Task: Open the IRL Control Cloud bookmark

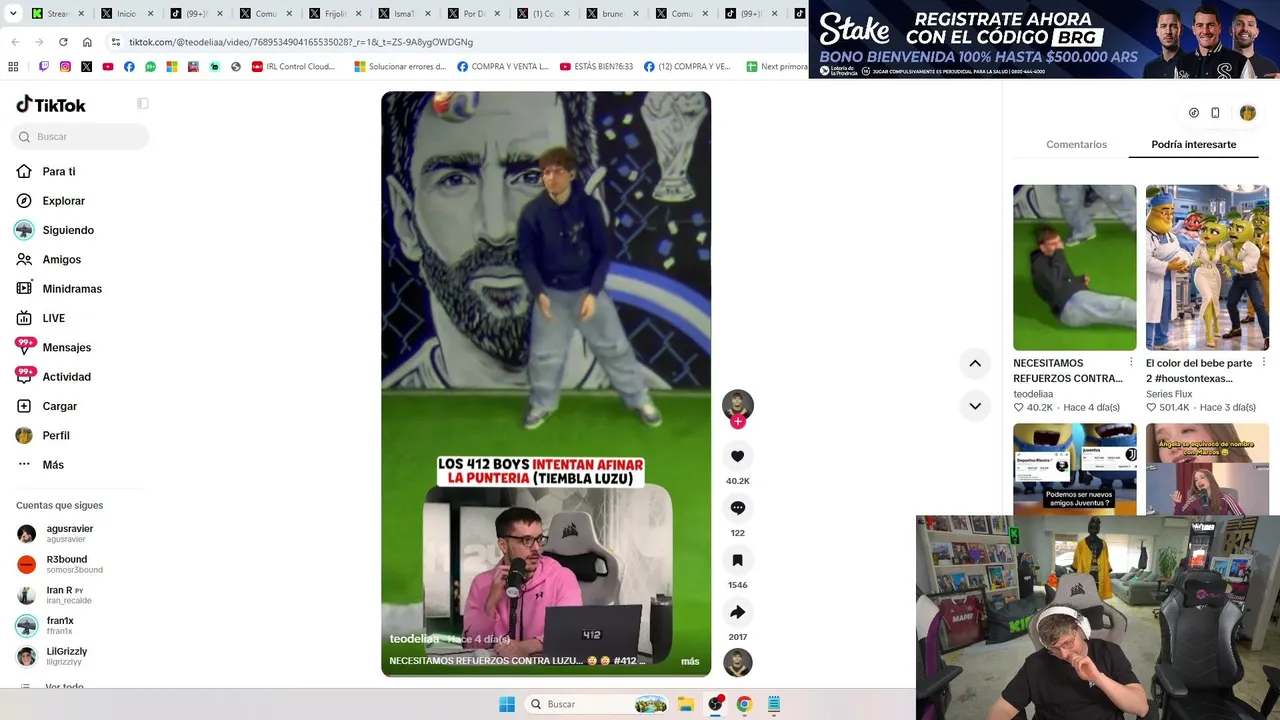Action: 294,67
